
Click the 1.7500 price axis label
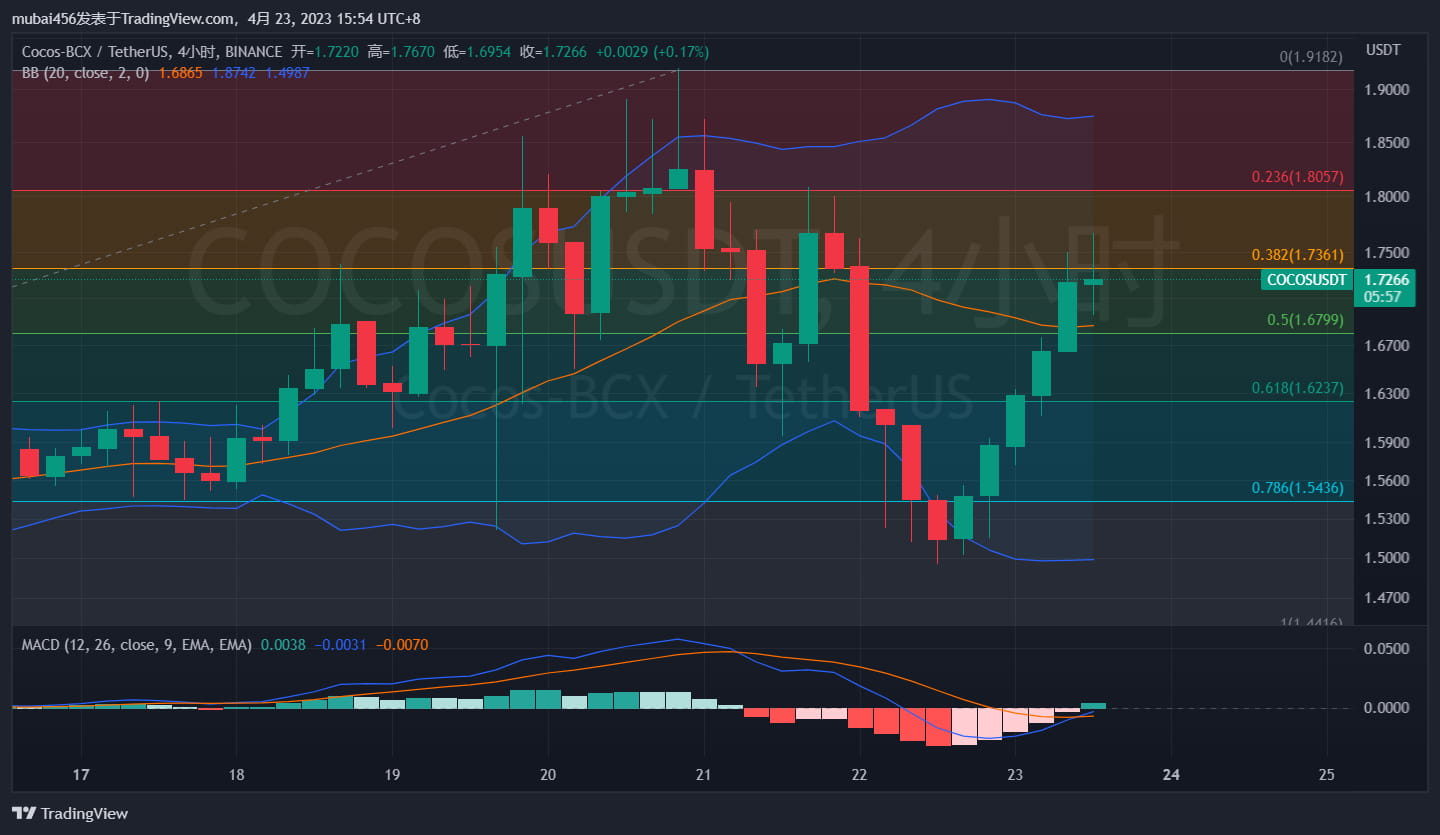point(1386,254)
